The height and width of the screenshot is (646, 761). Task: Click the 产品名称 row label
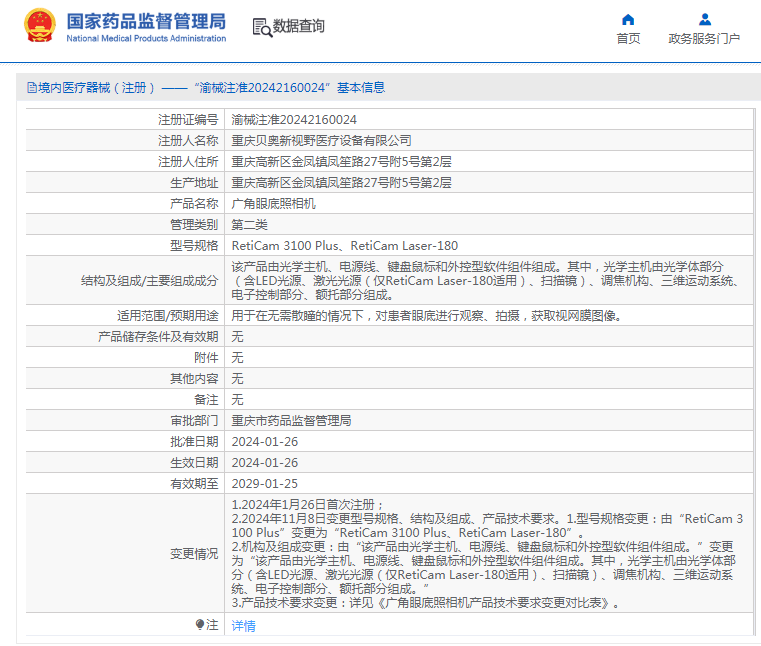point(194,203)
